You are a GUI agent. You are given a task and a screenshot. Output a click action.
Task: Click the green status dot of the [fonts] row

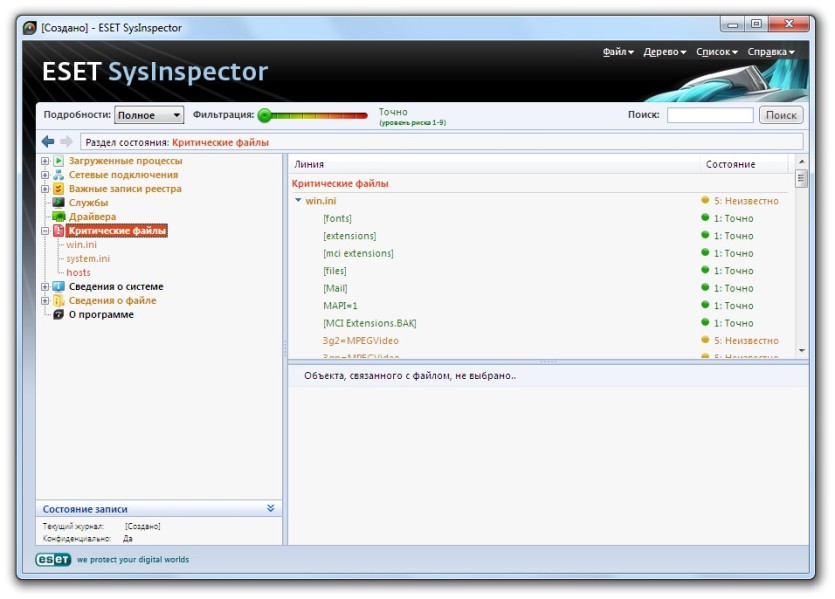pyautogui.click(x=705, y=218)
